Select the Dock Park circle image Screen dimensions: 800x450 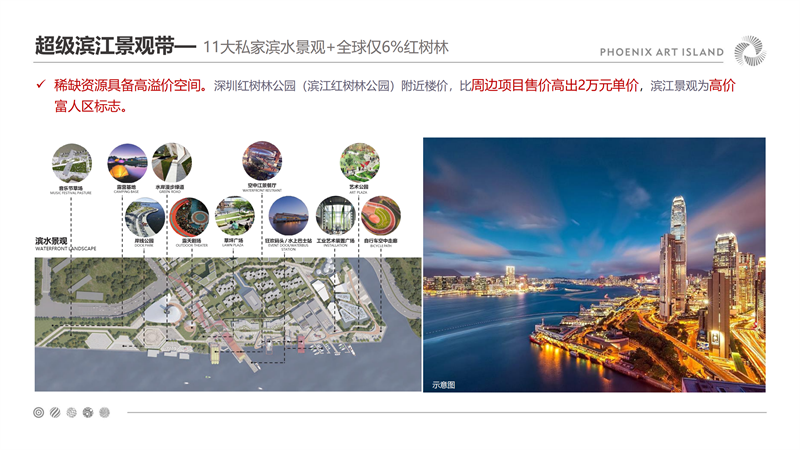pyautogui.click(x=146, y=216)
